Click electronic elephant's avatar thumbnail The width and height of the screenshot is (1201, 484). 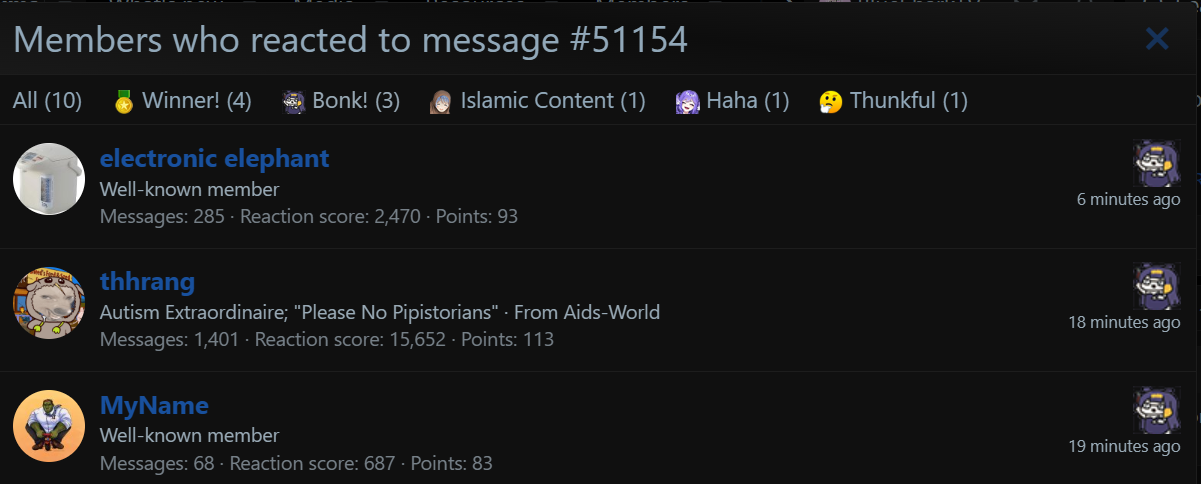click(49, 179)
